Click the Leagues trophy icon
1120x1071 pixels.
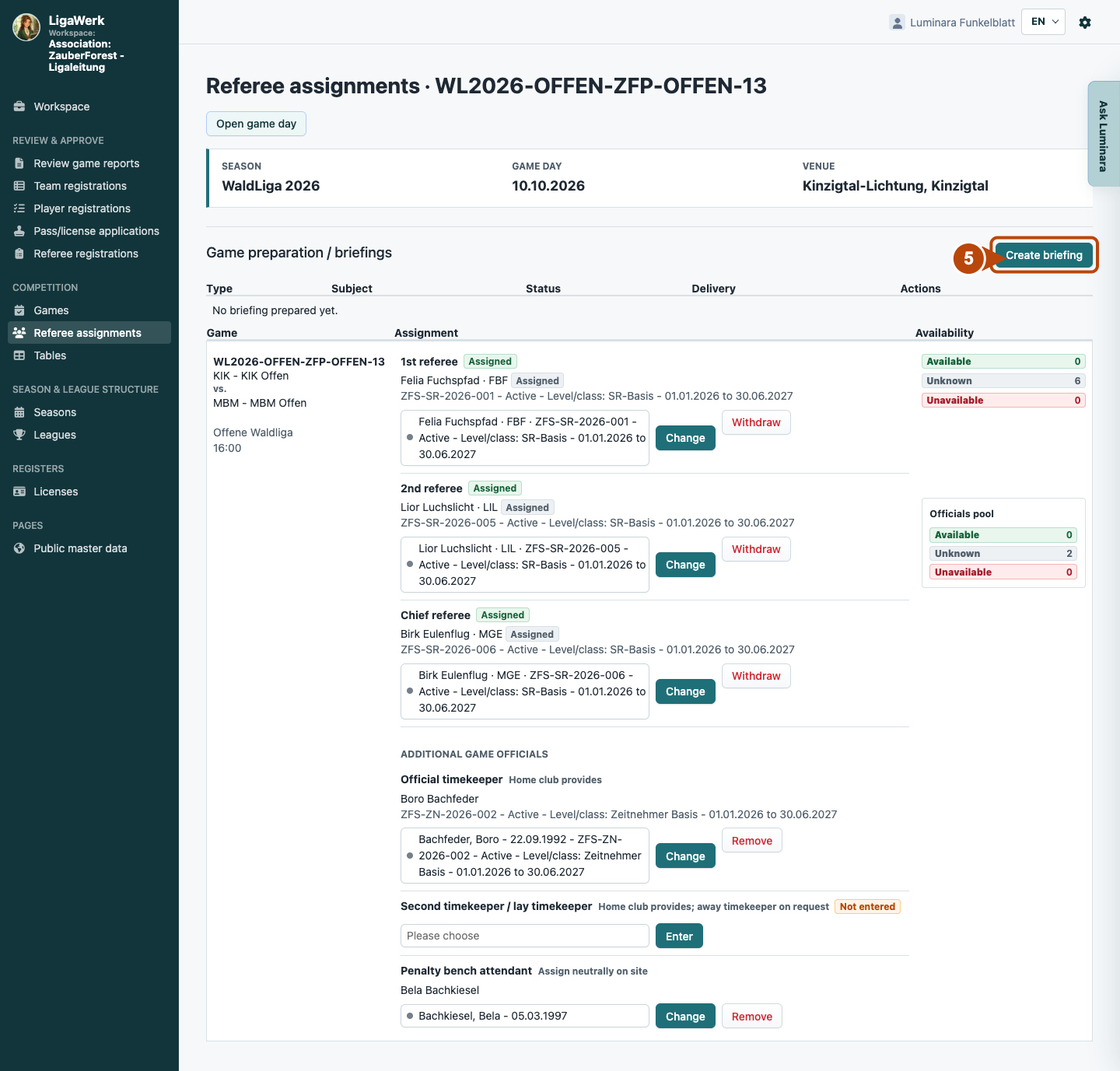click(19, 435)
